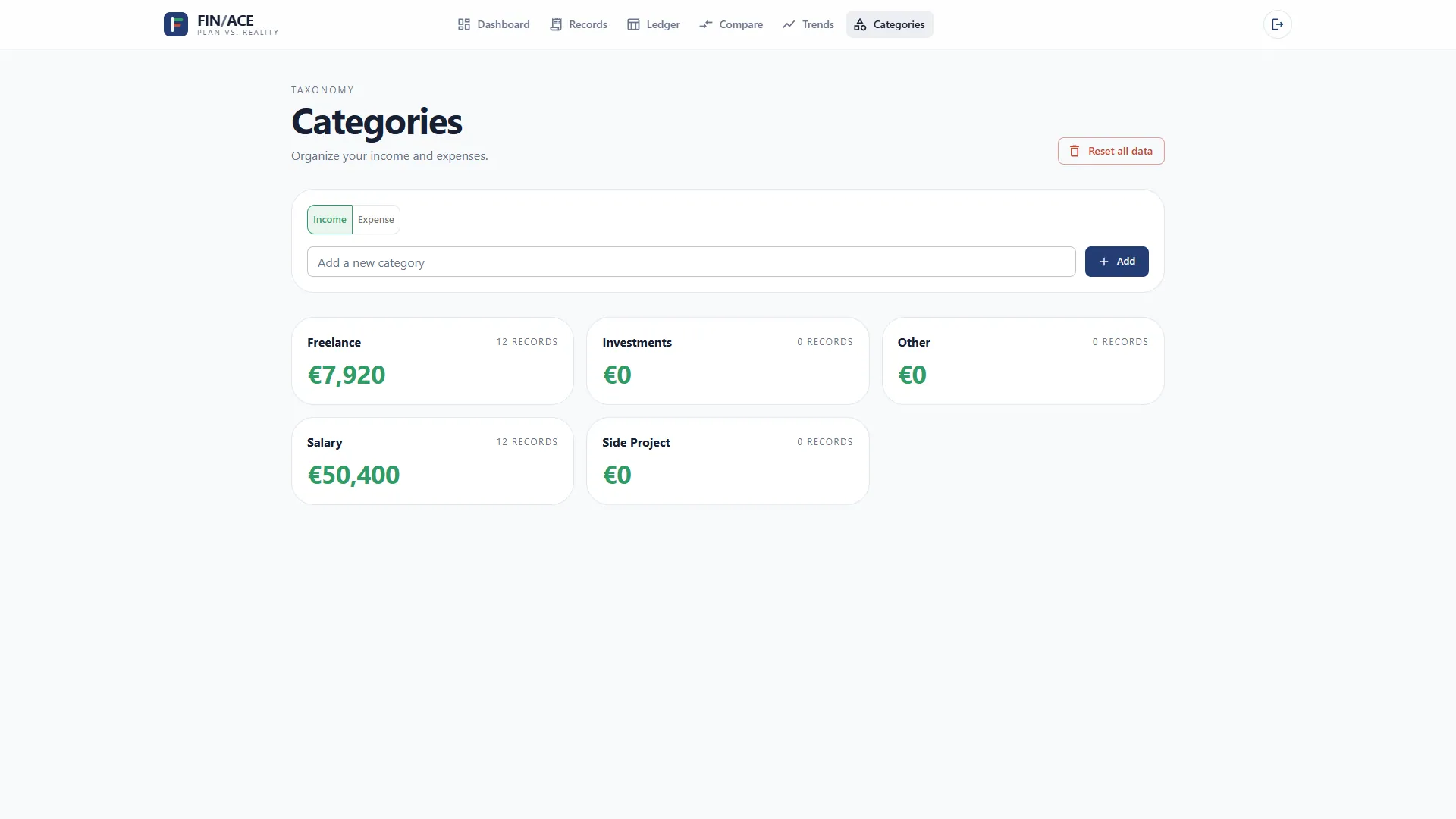Click the Categories shapes icon

(860, 24)
